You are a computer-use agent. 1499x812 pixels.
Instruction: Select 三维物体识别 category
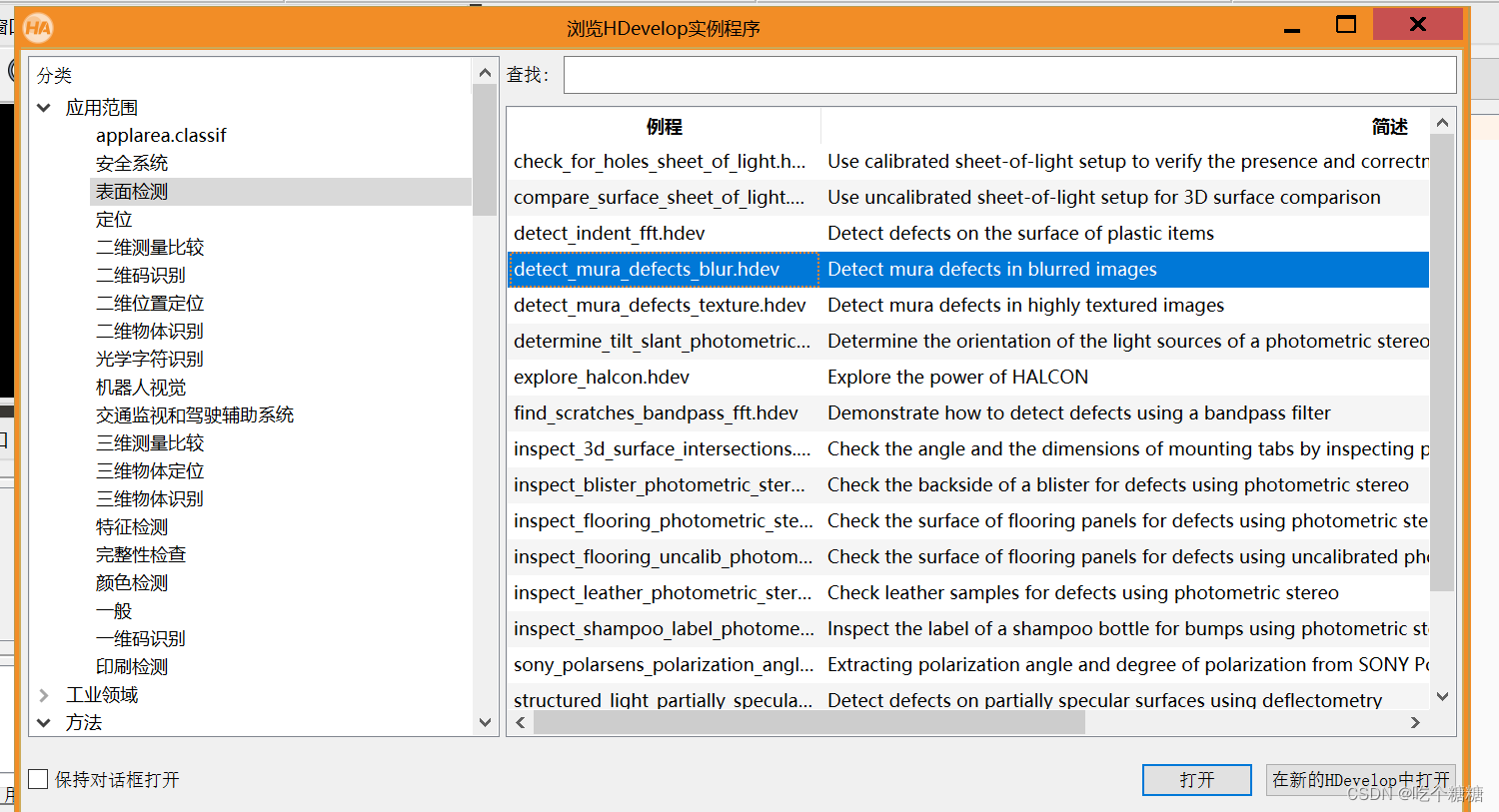(x=150, y=499)
